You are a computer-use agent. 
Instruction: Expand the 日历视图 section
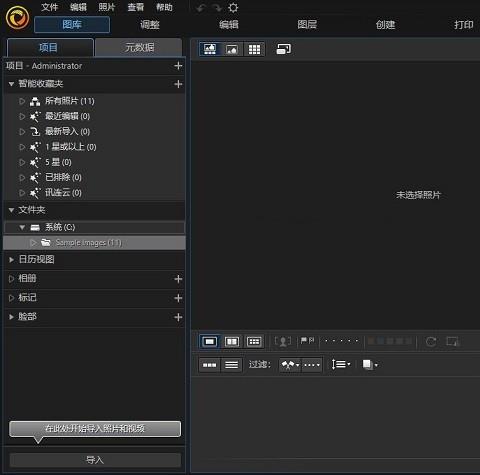click(11, 260)
